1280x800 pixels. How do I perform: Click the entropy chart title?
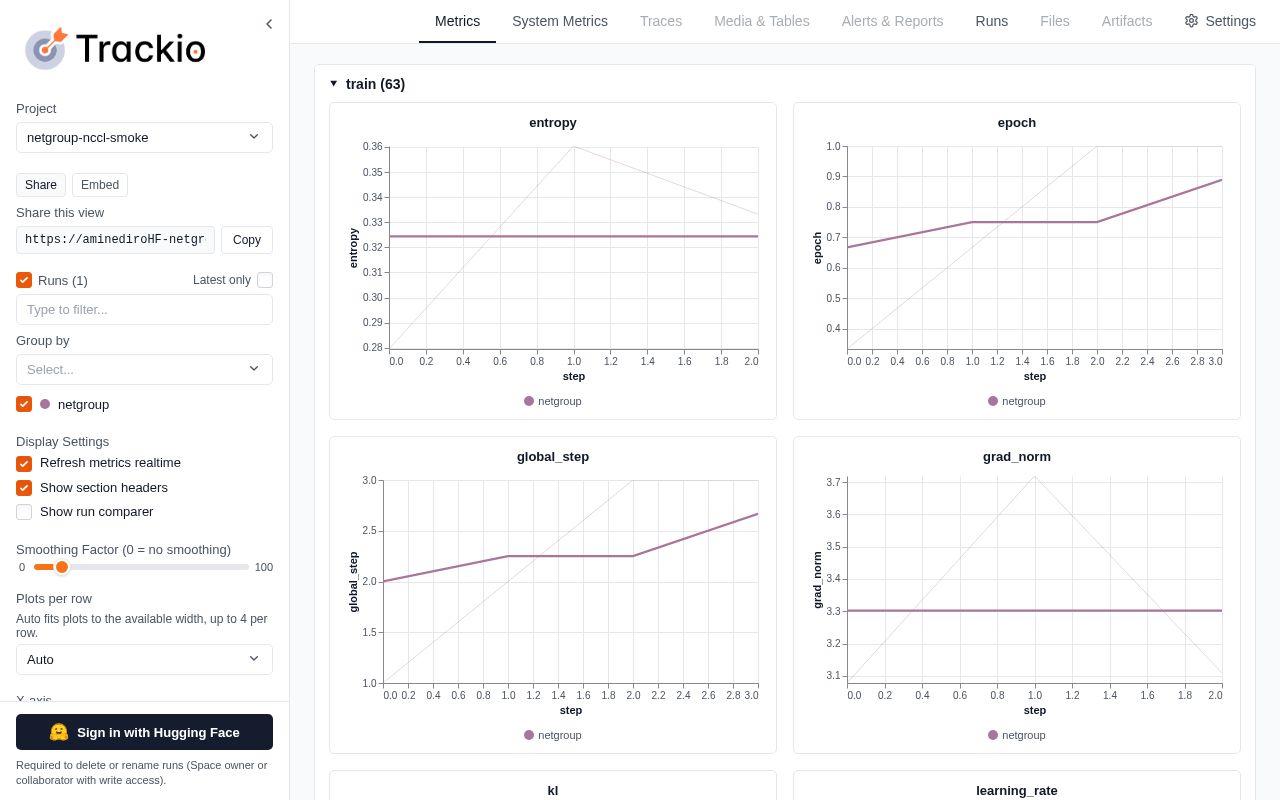[553, 123]
